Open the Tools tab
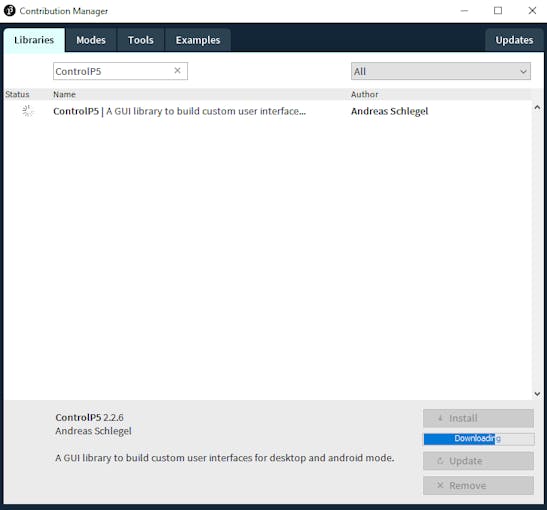Screen dimensions: 547x510 [x=141, y=40]
